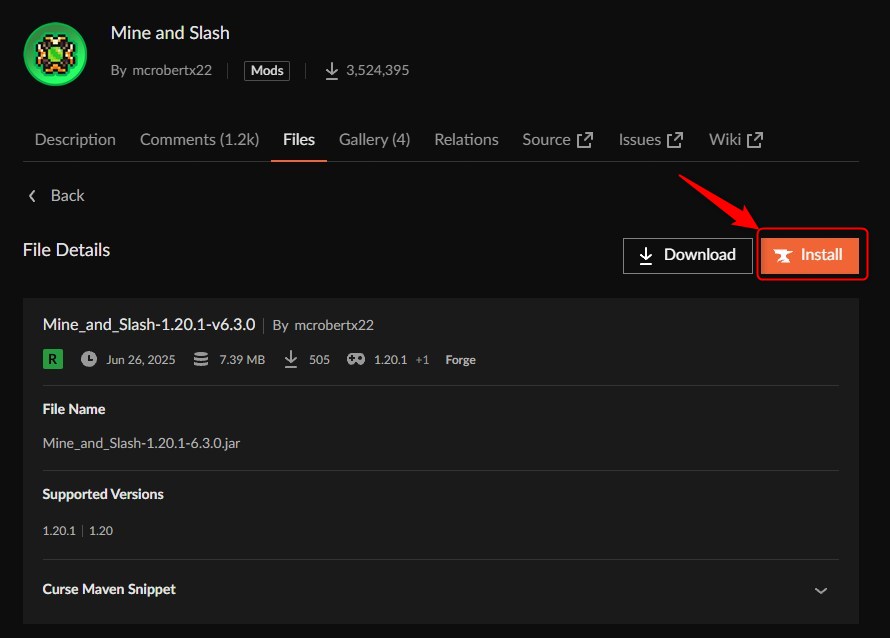Screen dimensions: 890x638
Task: Click the download arrow icon in Download button
Action: point(645,255)
